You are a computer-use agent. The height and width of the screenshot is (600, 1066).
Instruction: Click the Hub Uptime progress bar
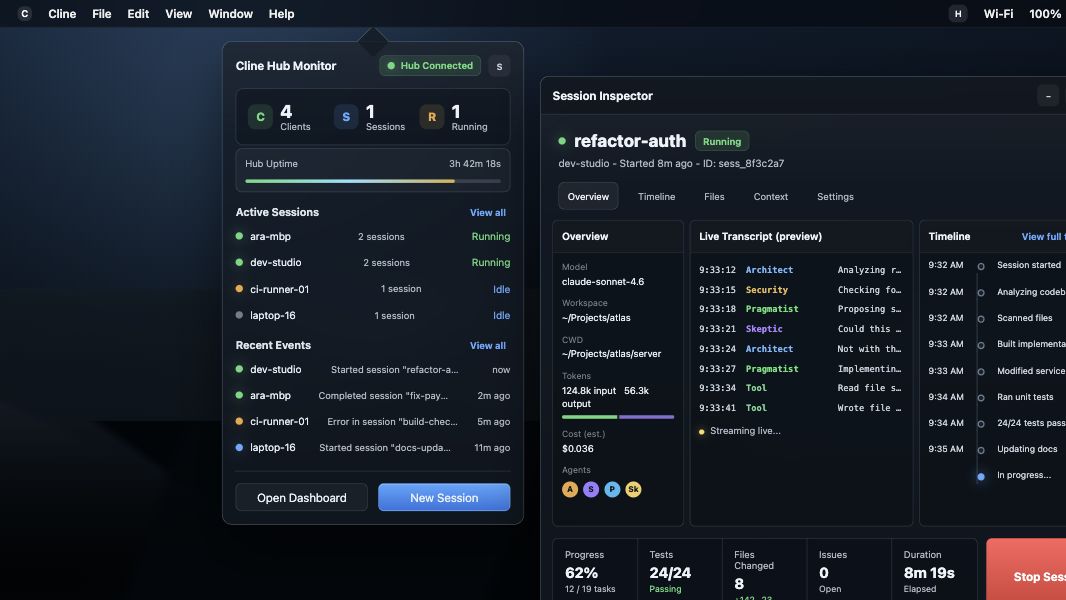point(373,181)
